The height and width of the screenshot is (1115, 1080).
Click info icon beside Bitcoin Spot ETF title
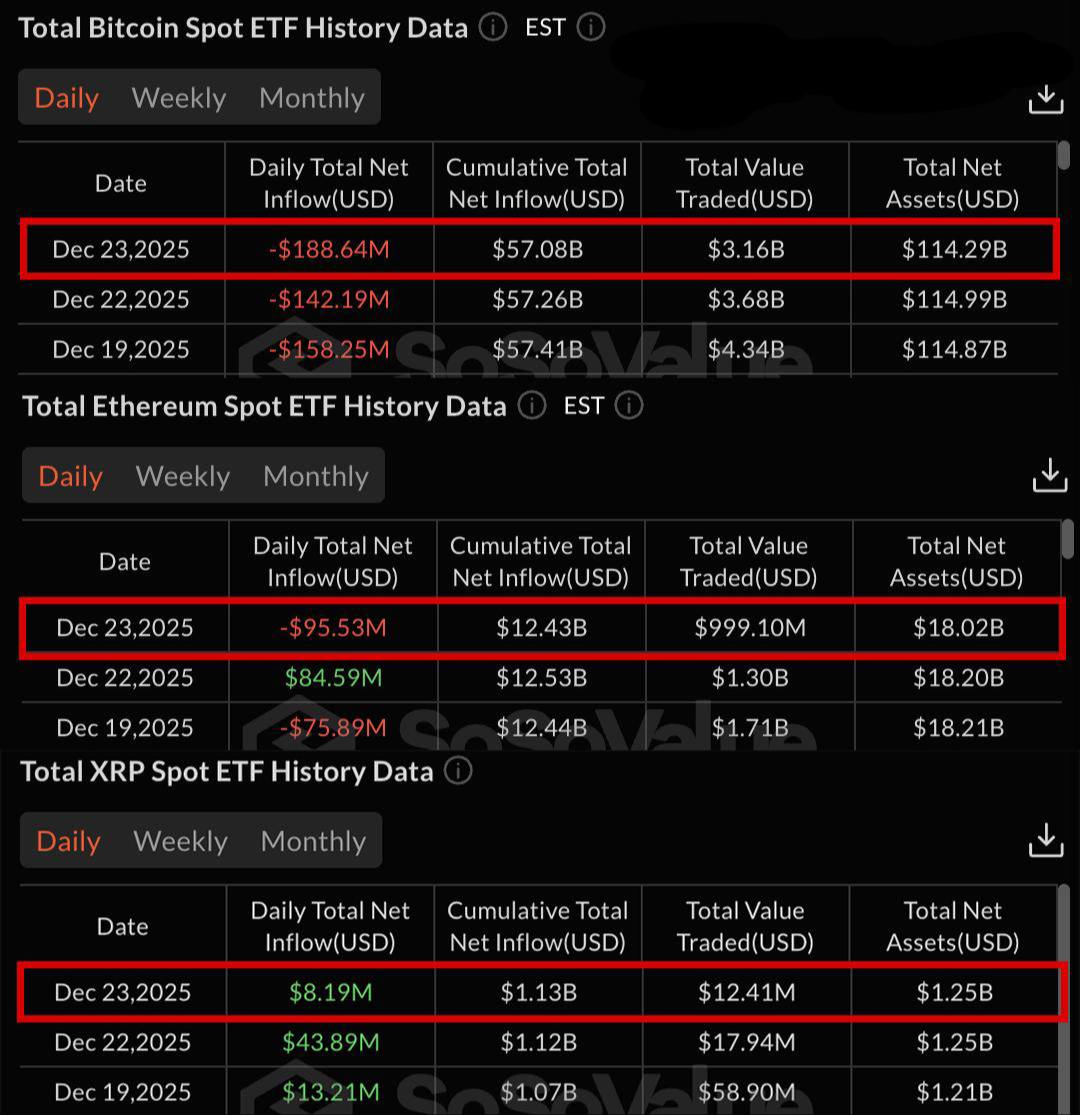coord(493,27)
